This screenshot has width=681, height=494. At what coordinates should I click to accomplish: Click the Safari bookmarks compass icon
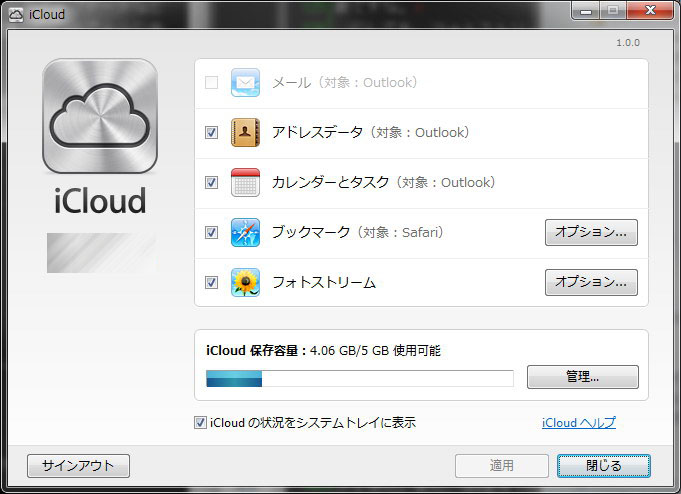pos(245,233)
